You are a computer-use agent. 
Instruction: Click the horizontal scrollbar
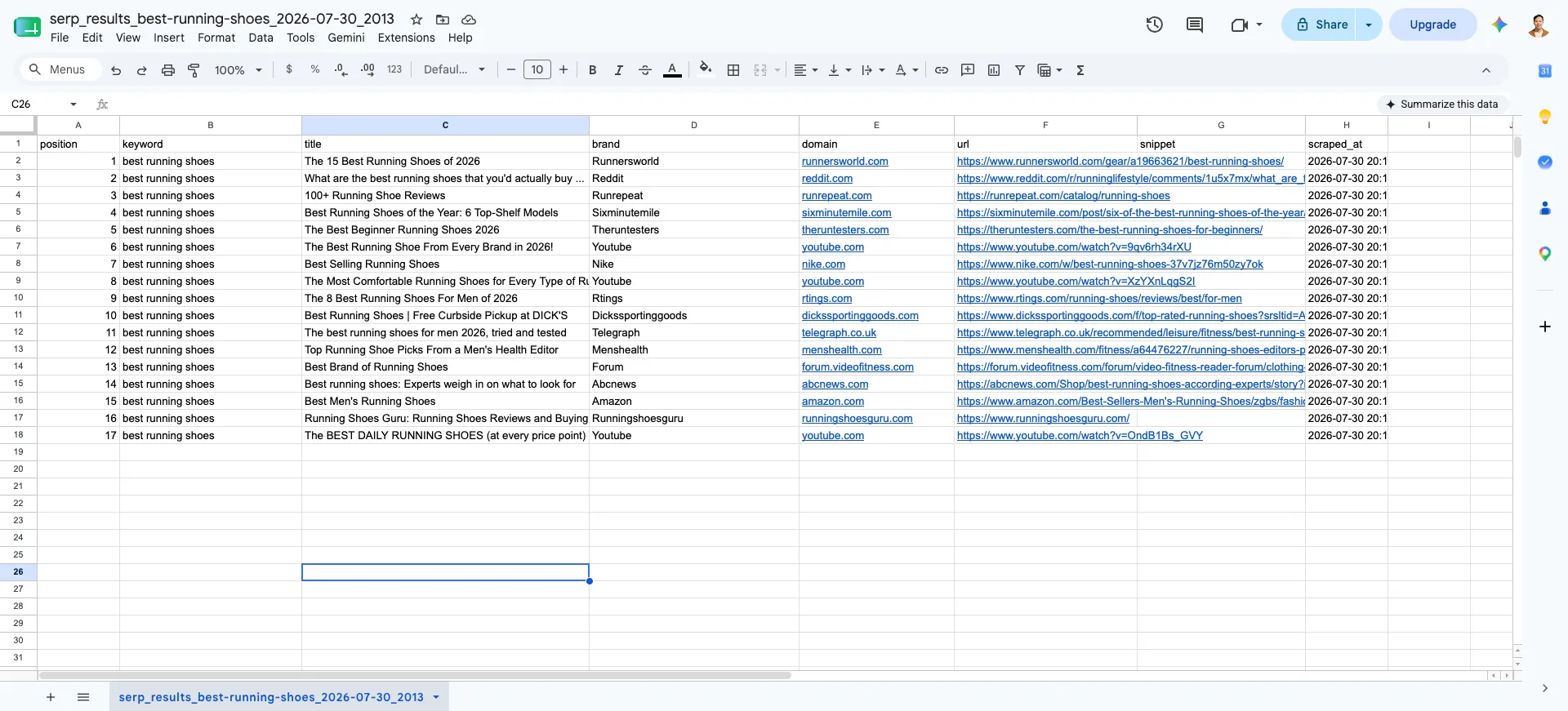[x=415, y=676]
